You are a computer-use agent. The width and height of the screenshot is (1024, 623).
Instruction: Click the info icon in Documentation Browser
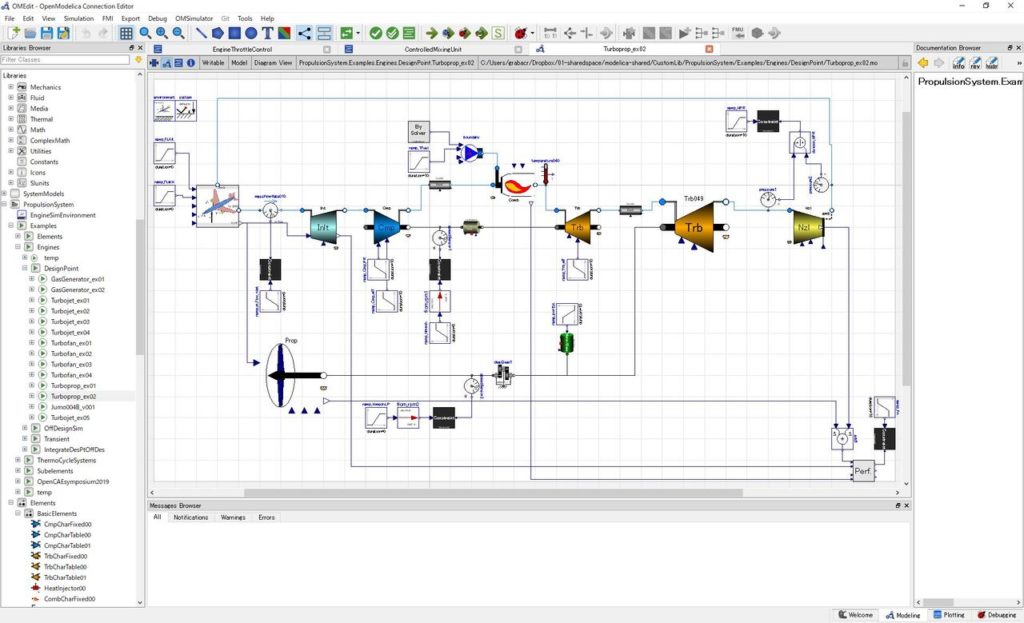coord(959,63)
